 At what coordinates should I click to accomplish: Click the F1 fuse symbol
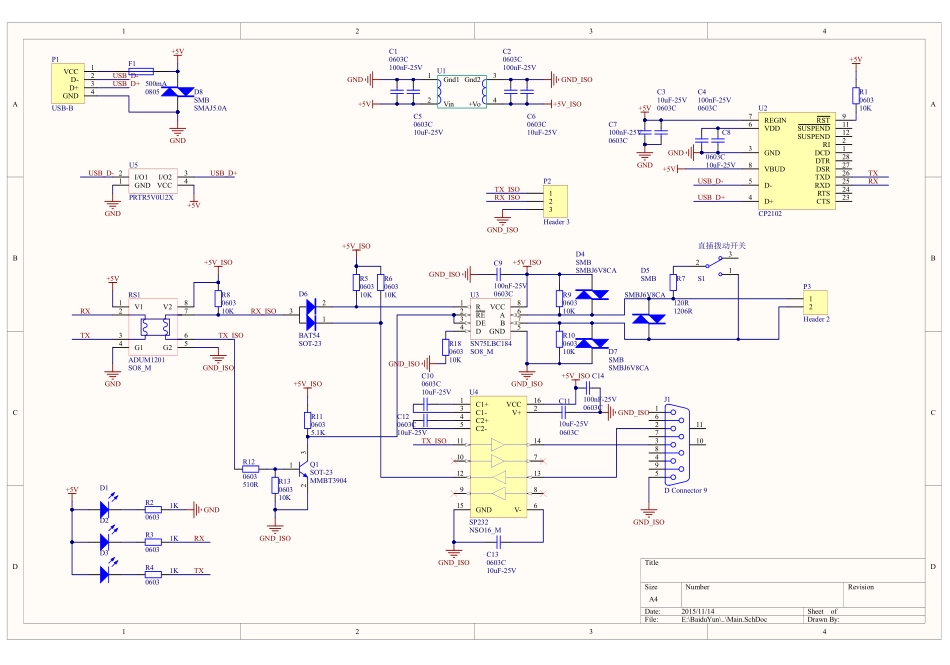tap(141, 71)
